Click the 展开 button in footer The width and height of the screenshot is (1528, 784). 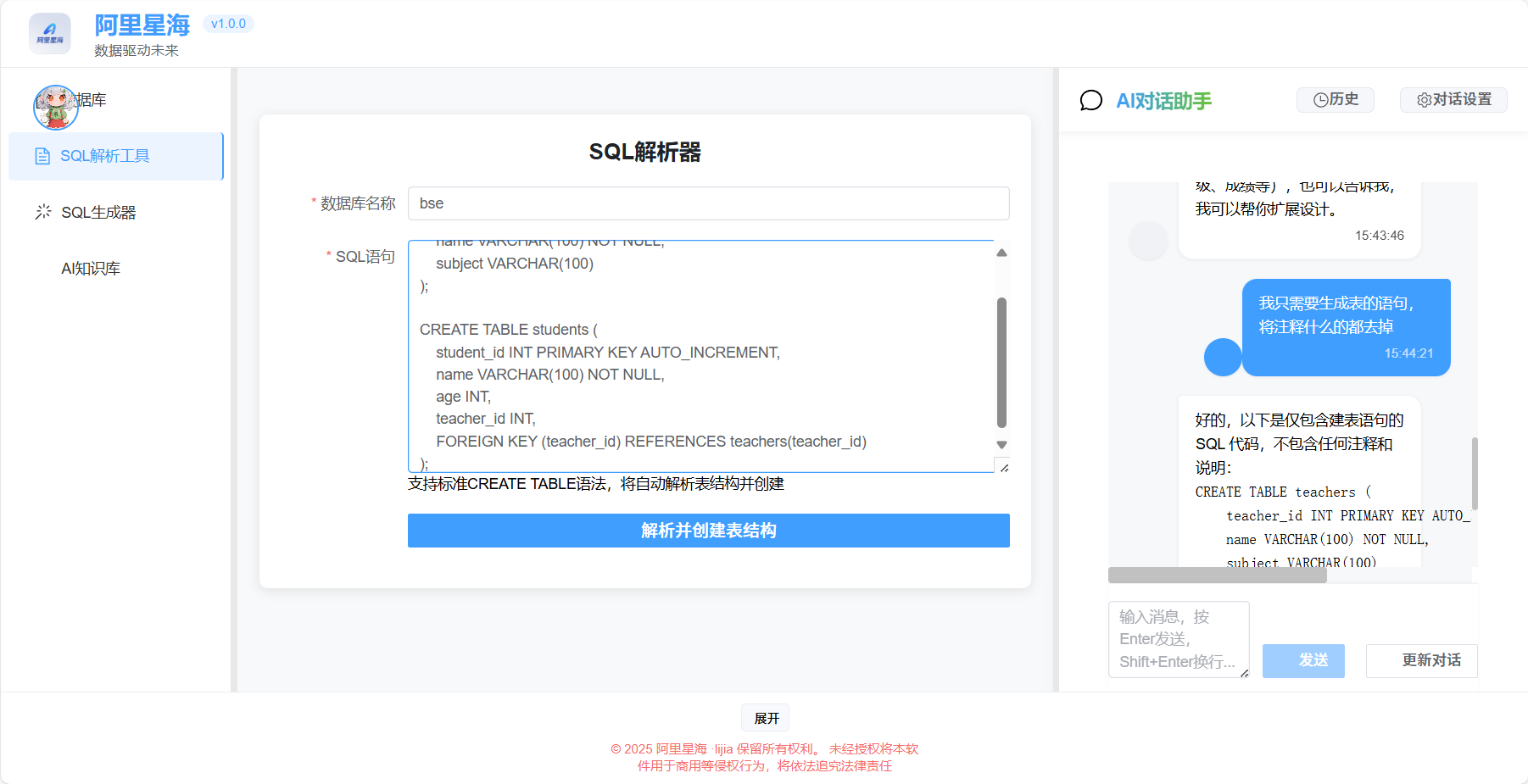click(x=767, y=718)
